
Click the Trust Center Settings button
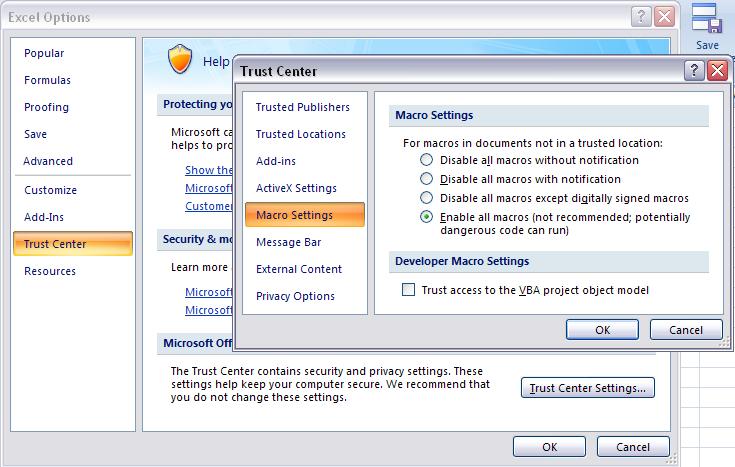(x=588, y=388)
